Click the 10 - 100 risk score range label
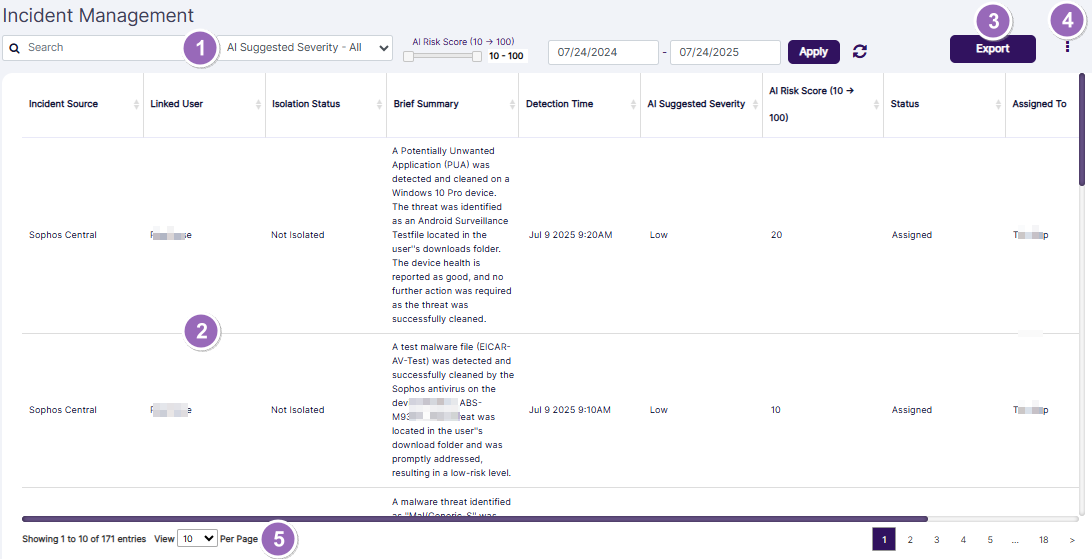The height and width of the screenshot is (559, 1092). (506, 56)
